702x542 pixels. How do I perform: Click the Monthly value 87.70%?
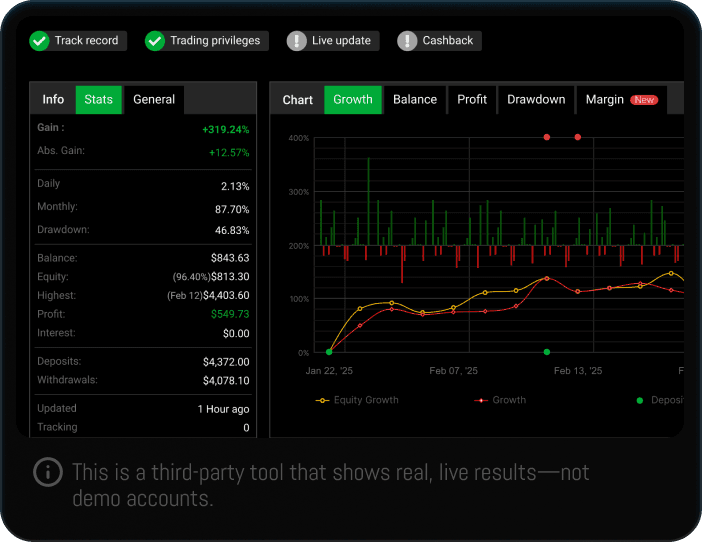(232, 209)
